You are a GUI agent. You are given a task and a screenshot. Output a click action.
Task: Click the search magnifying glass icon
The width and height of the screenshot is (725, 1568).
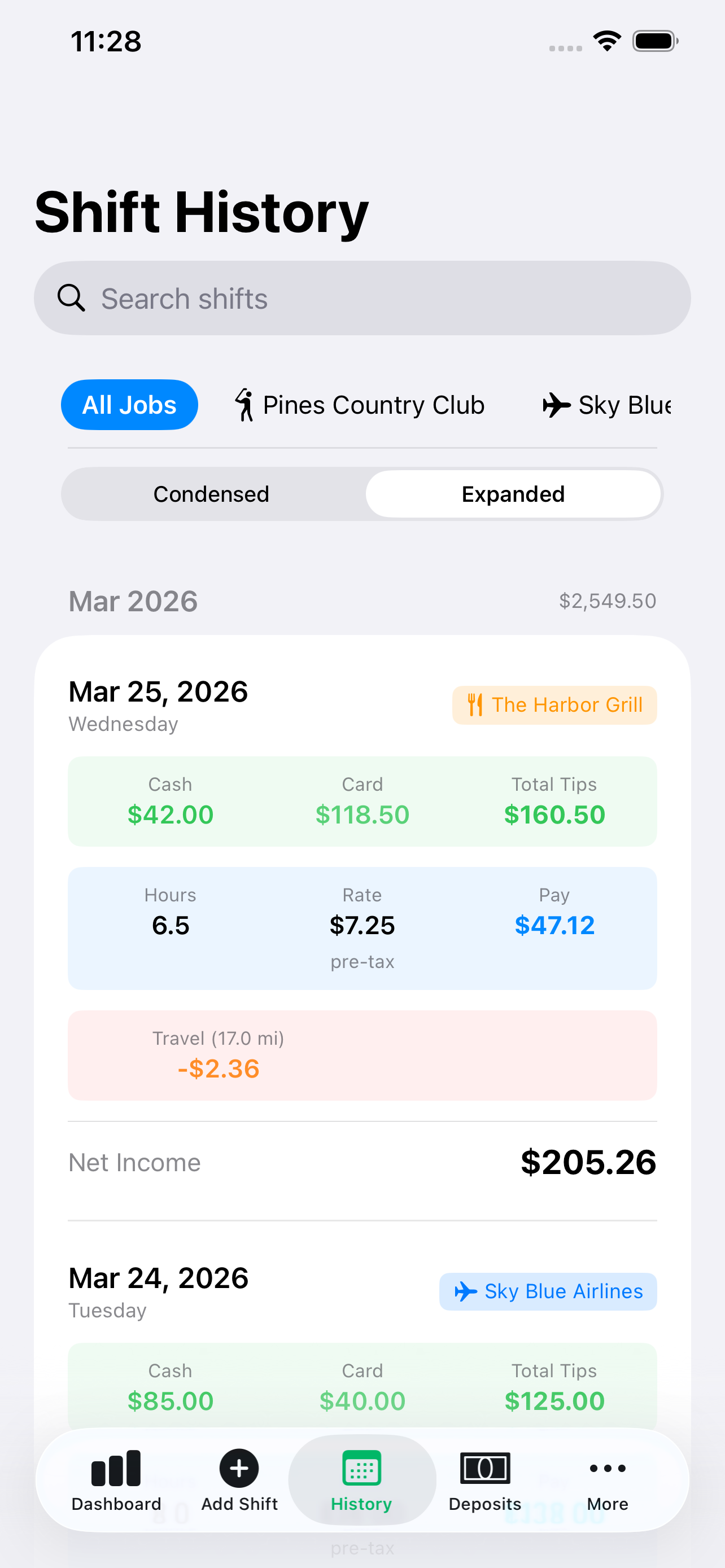click(x=71, y=298)
